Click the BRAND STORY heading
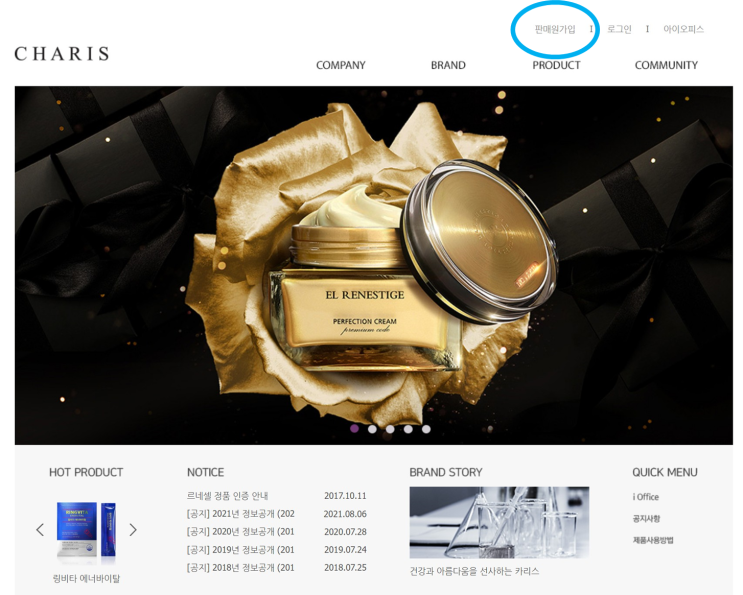The height and width of the screenshot is (595, 743). (446, 472)
